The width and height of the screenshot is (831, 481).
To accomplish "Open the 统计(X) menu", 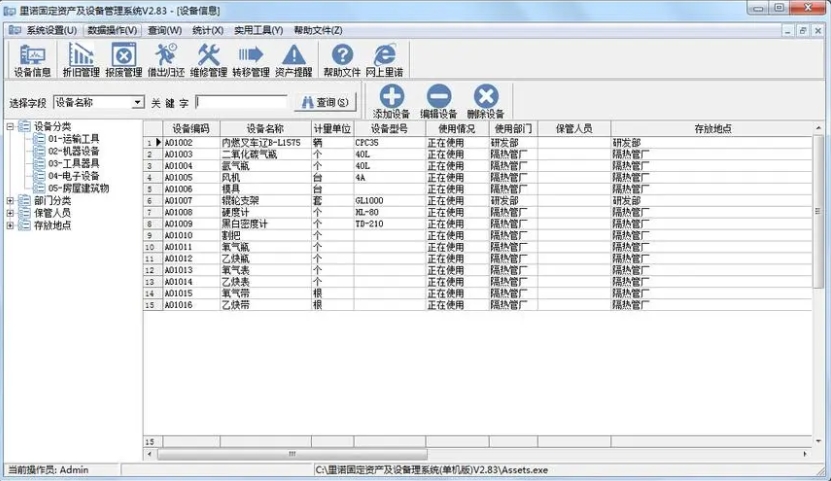I will 208,30.
